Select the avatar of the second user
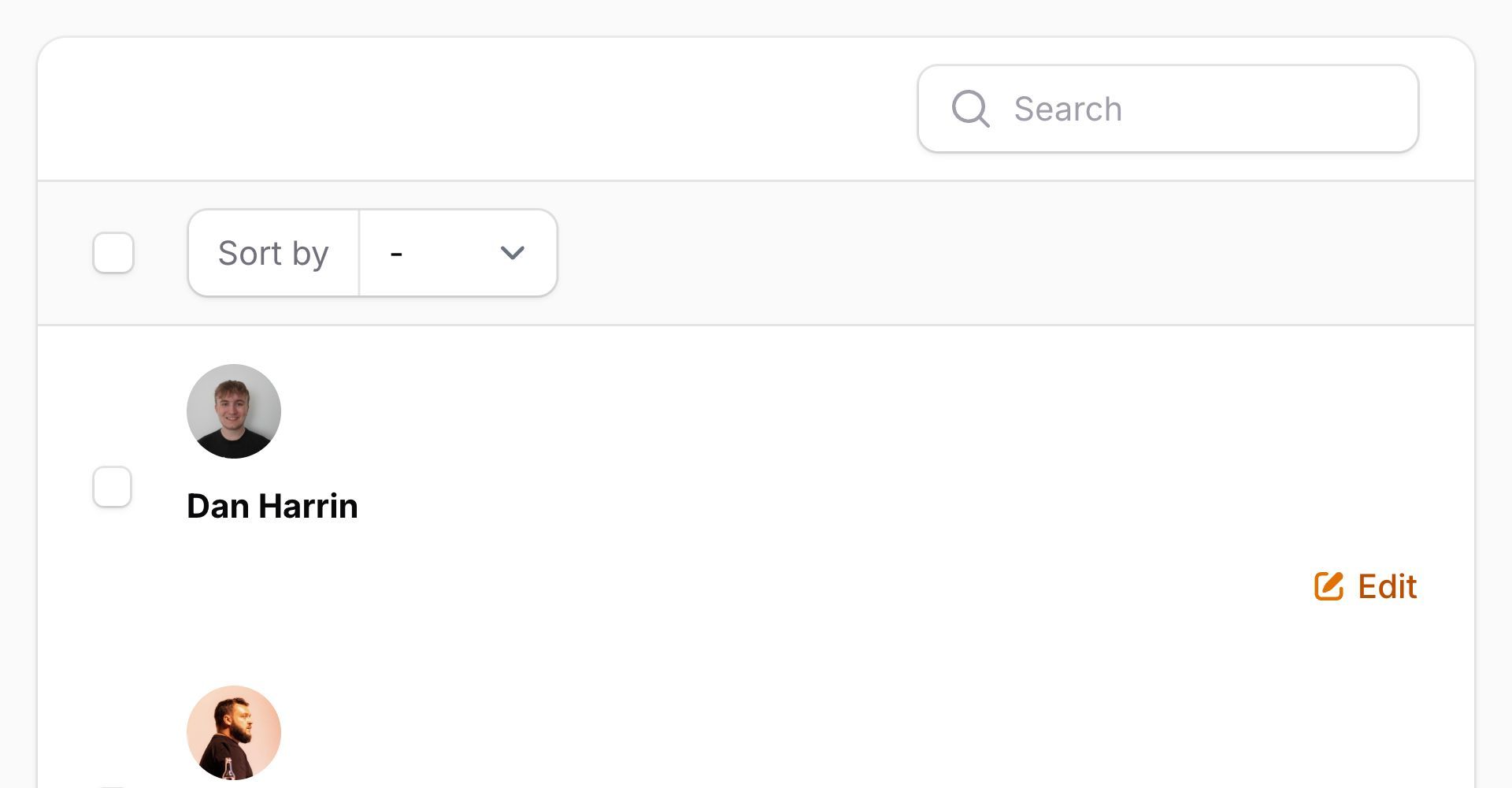This screenshot has width=1512, height=788. [x=233, y=732]
